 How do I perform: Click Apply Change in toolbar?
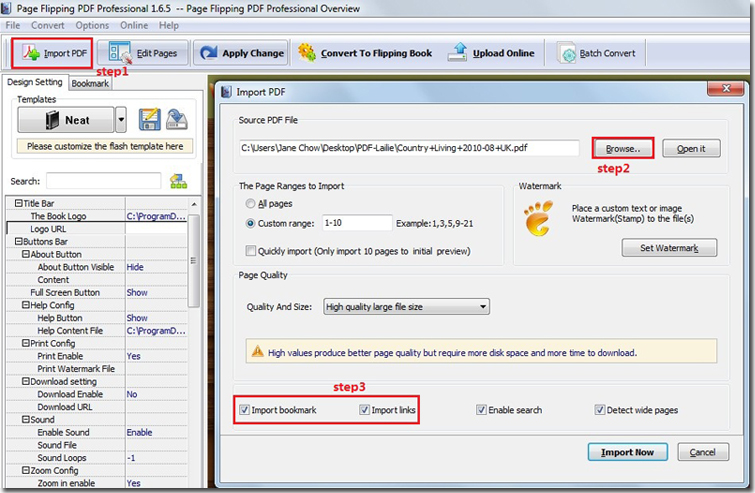tap(241, 53)
